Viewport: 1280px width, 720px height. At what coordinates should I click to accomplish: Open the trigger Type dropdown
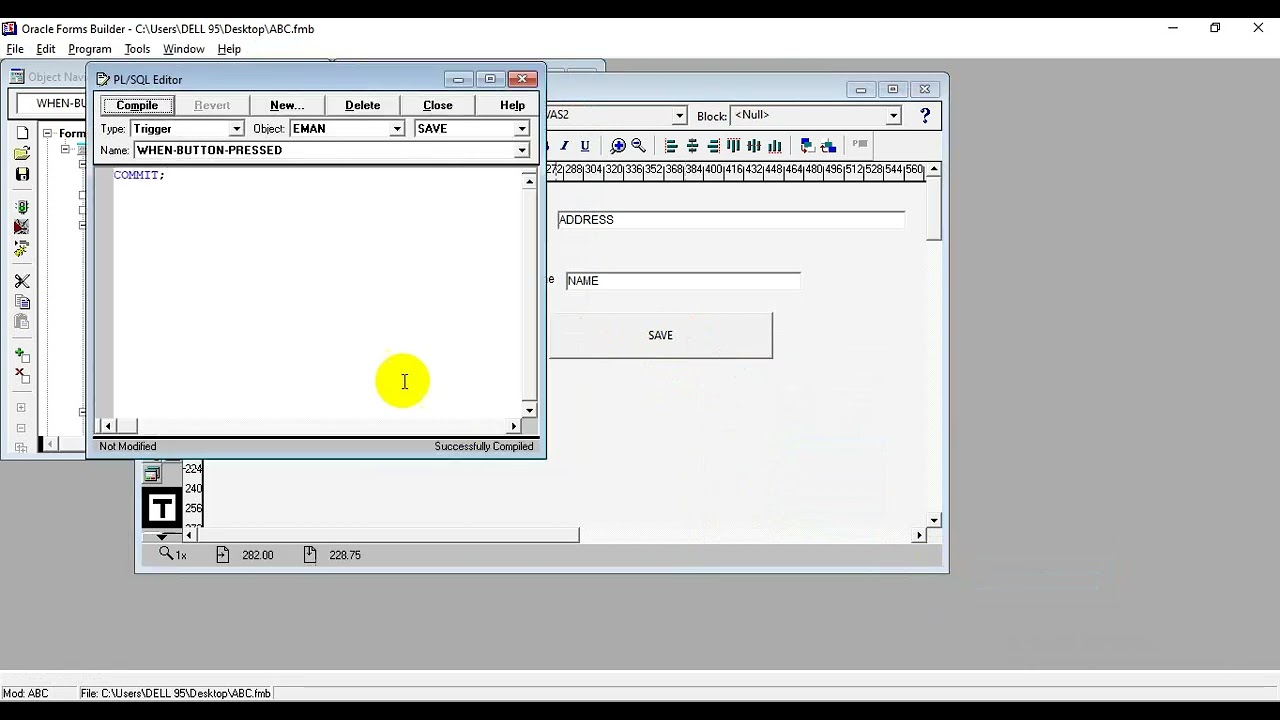pos(237,129)
